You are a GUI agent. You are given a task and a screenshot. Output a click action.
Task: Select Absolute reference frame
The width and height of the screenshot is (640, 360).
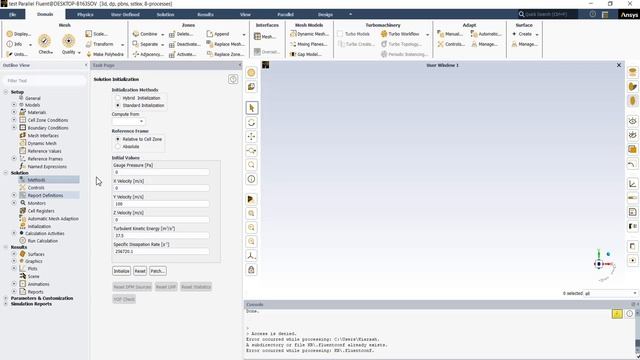click(118, 147)
